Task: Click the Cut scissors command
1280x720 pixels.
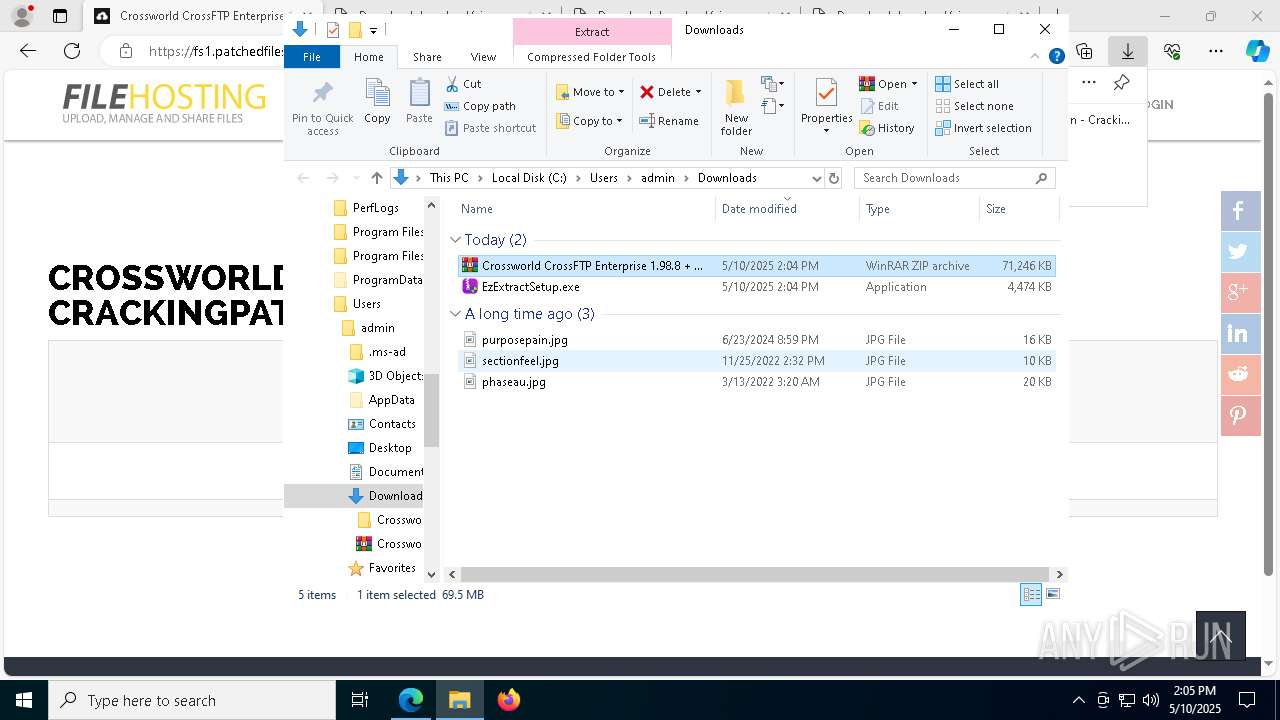Action: (463, 84)
